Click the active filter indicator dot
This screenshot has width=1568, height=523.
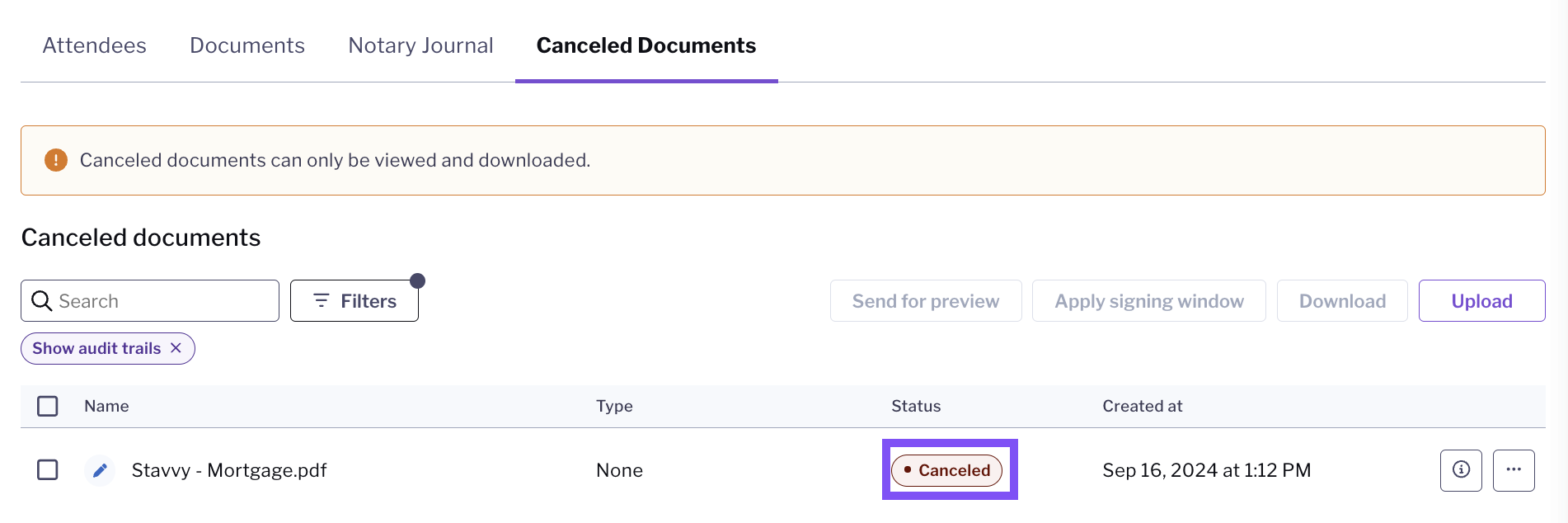click(x=418, y=281)
